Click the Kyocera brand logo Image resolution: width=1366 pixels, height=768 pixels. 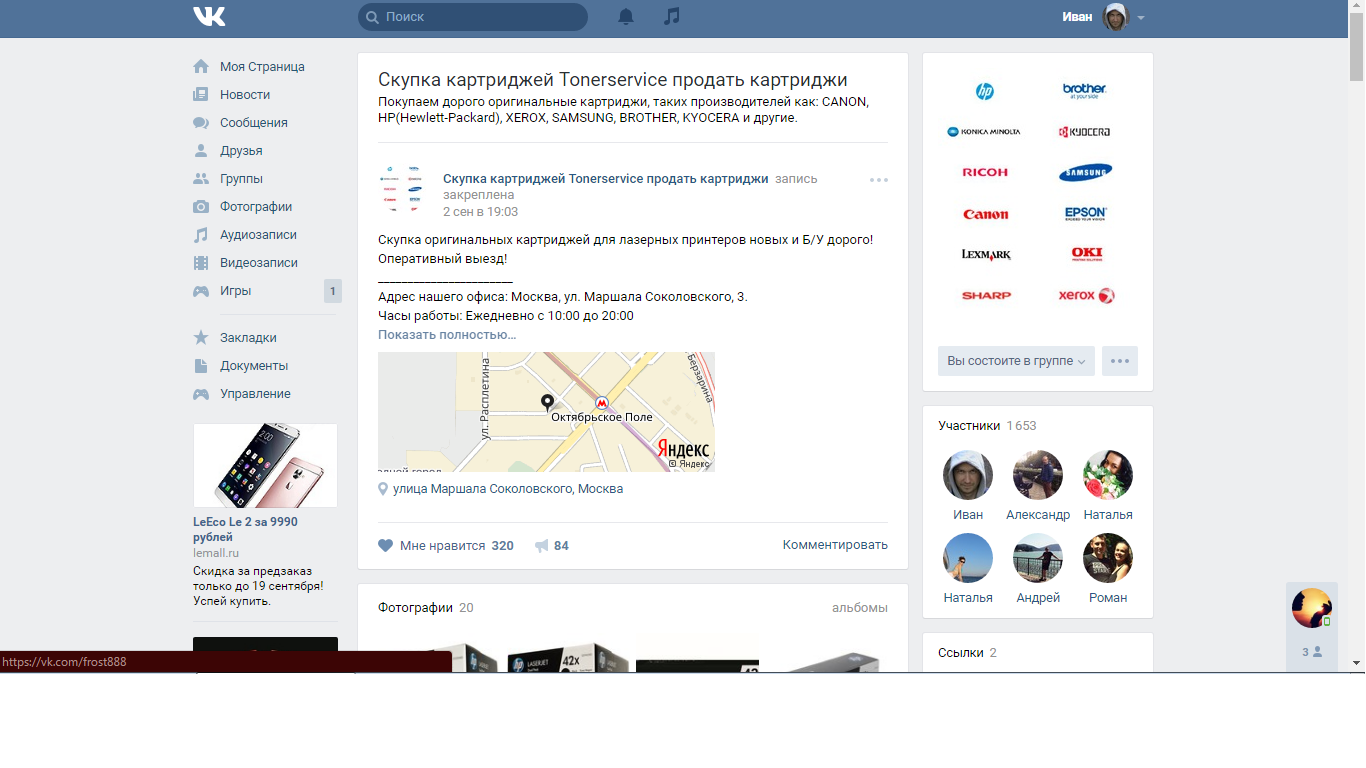click(1085, 132)
